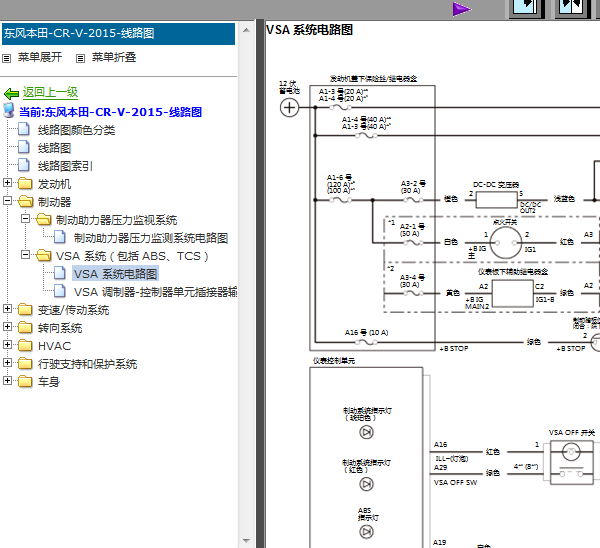Click the blue 东风本田-CR-V-2015-线路图 title banner
The height and width of the screenshot is (548, 600).
[118, 34]
